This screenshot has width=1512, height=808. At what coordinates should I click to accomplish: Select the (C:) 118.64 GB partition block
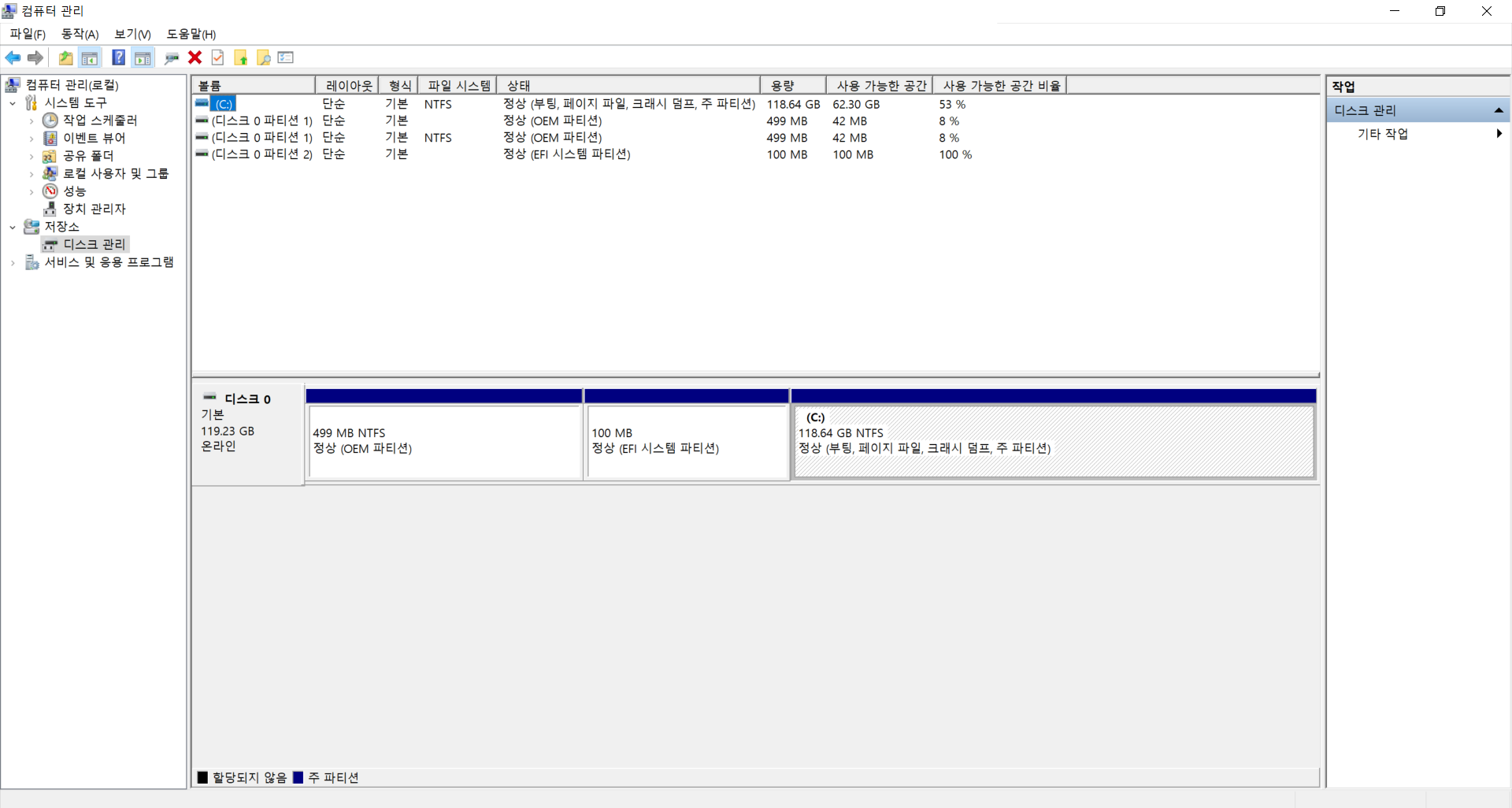1054,441
